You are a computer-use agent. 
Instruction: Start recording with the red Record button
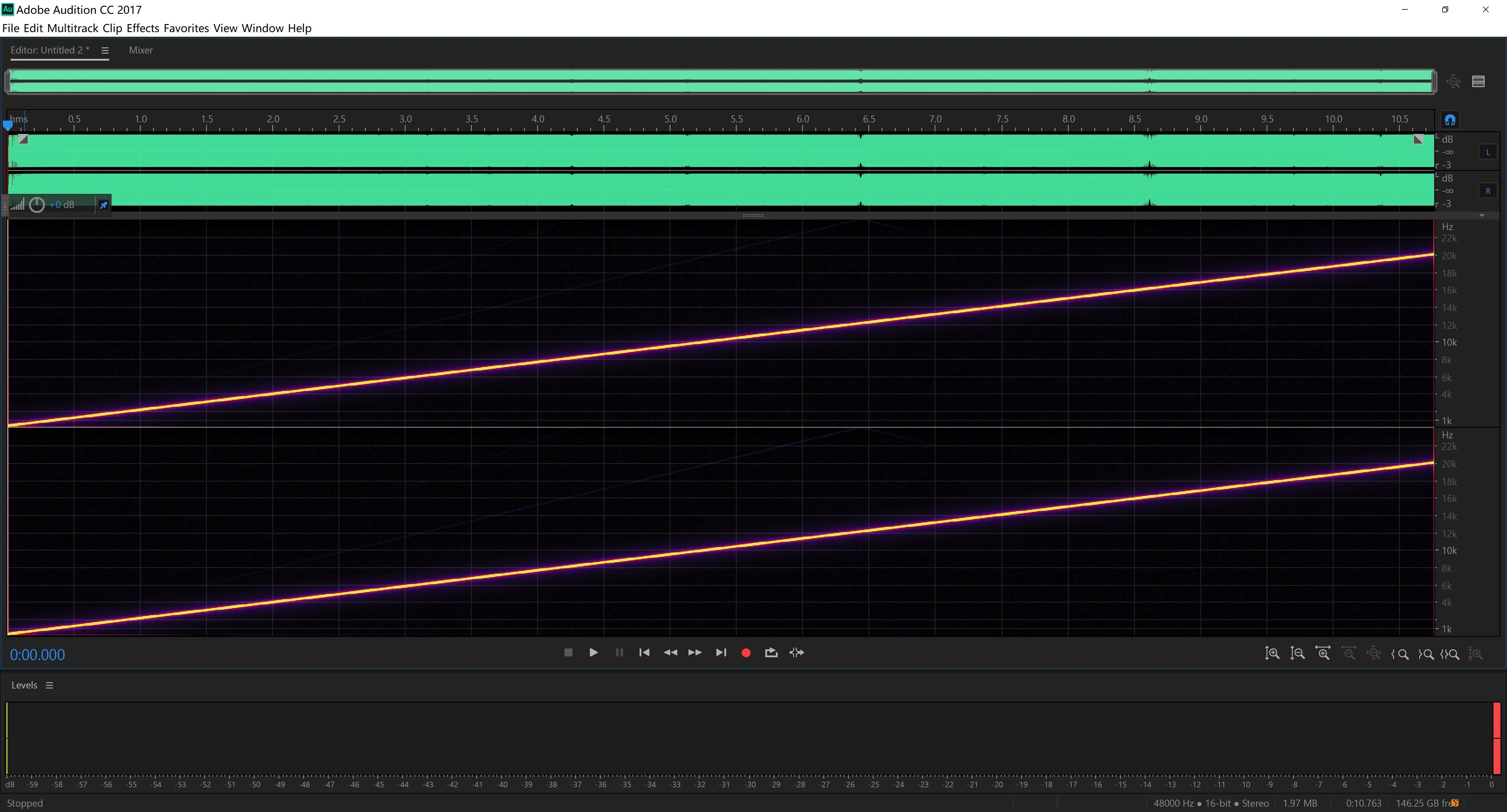(746, 653)
